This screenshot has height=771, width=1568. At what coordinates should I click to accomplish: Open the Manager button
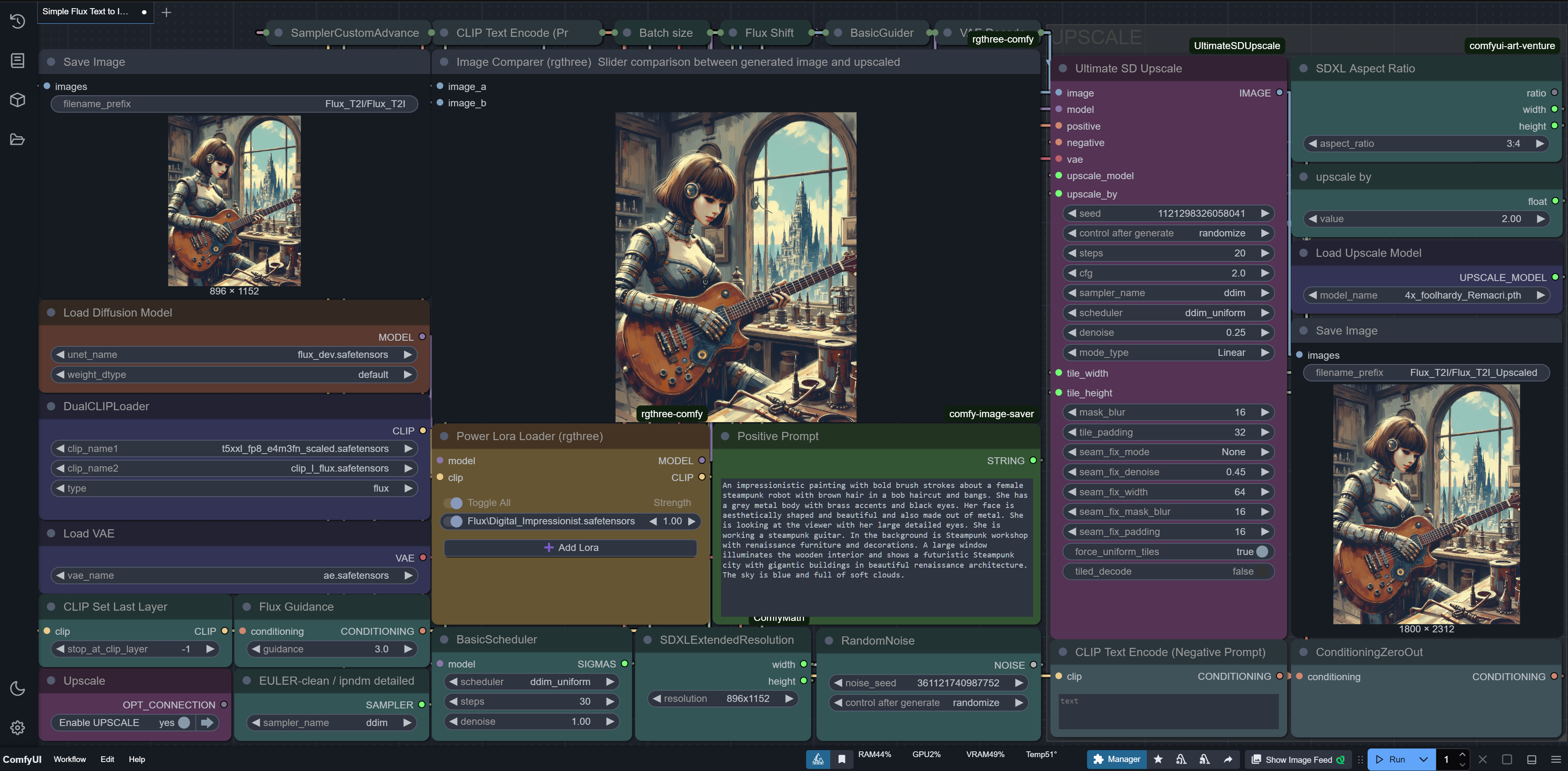pos(1116,759)
